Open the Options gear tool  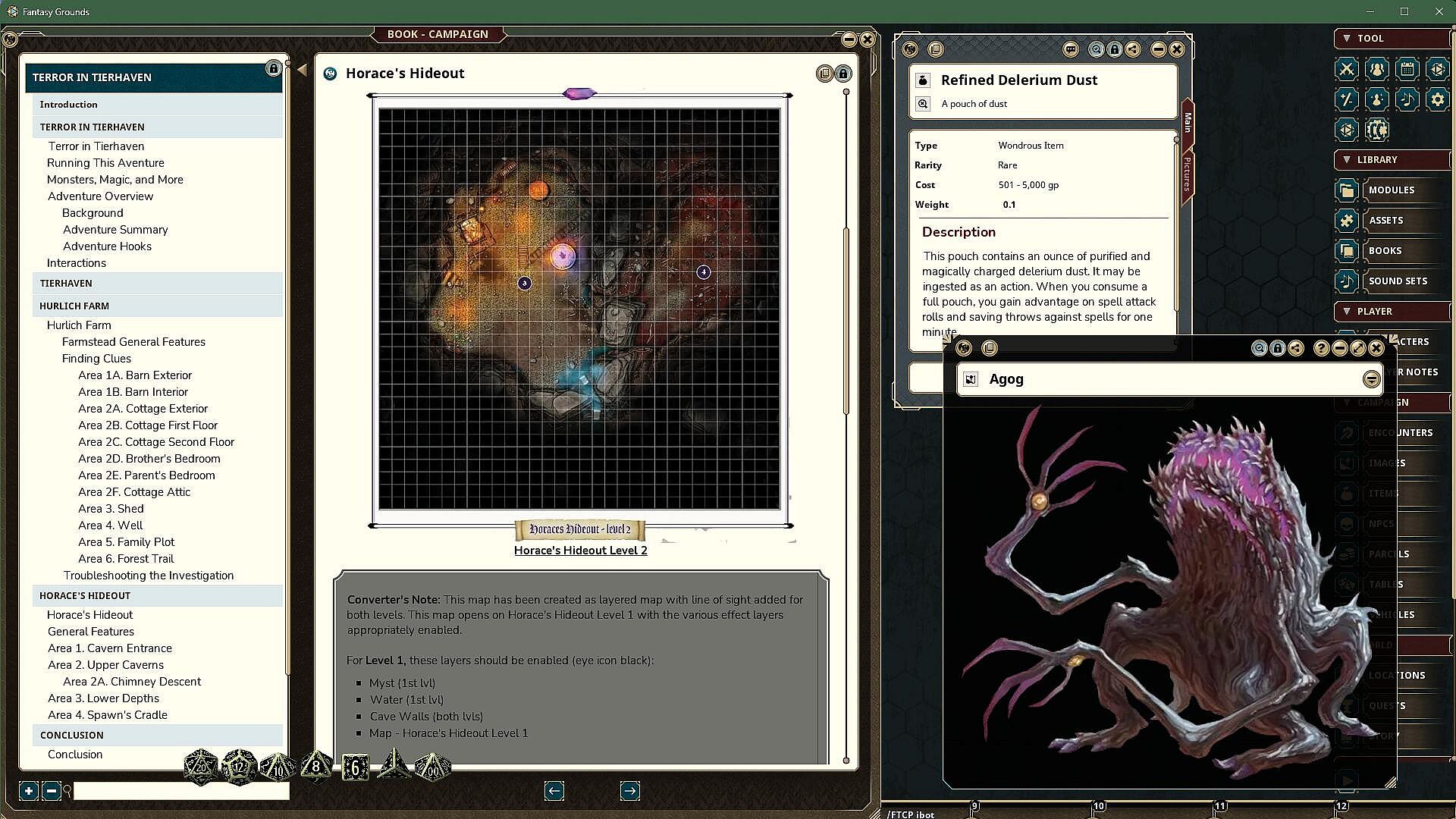[1437, 99]
